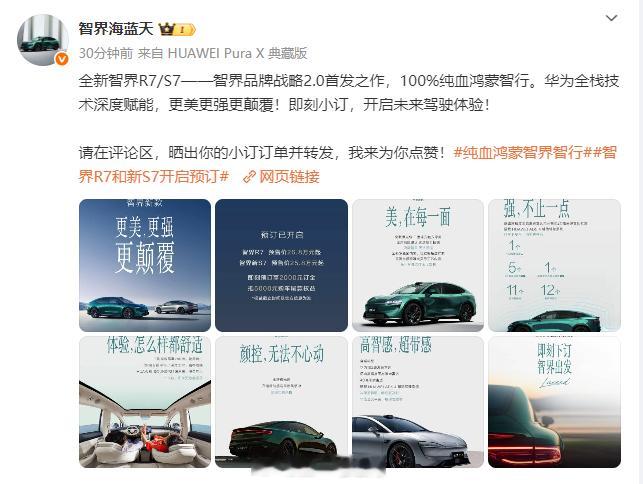View the 高智感,超带感 silver car image
The image size is (643, 484).
tap(418, 402)
